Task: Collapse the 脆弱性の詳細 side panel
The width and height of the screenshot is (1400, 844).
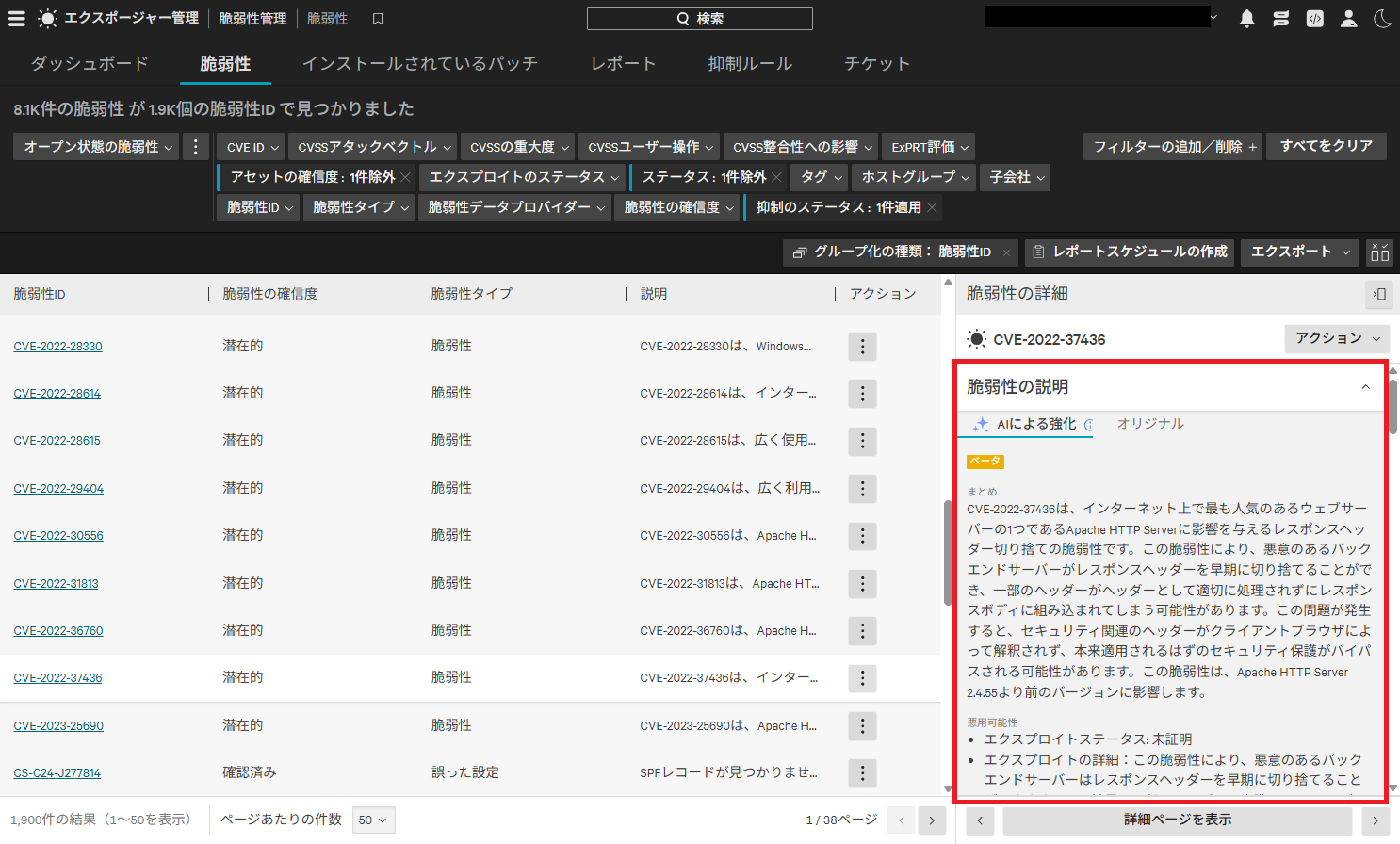Action: click(1378, 295)
